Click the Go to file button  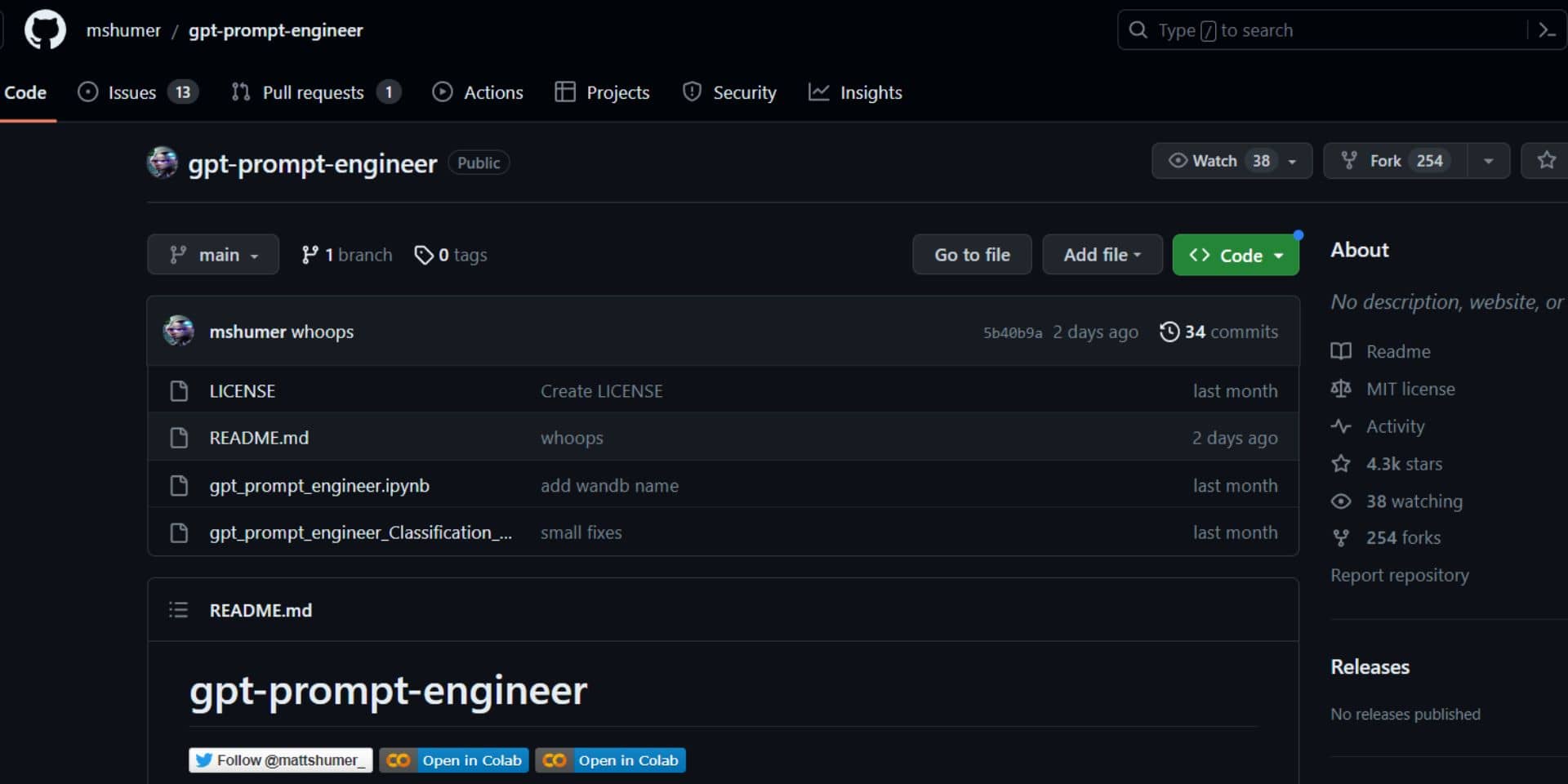[972, 255]
